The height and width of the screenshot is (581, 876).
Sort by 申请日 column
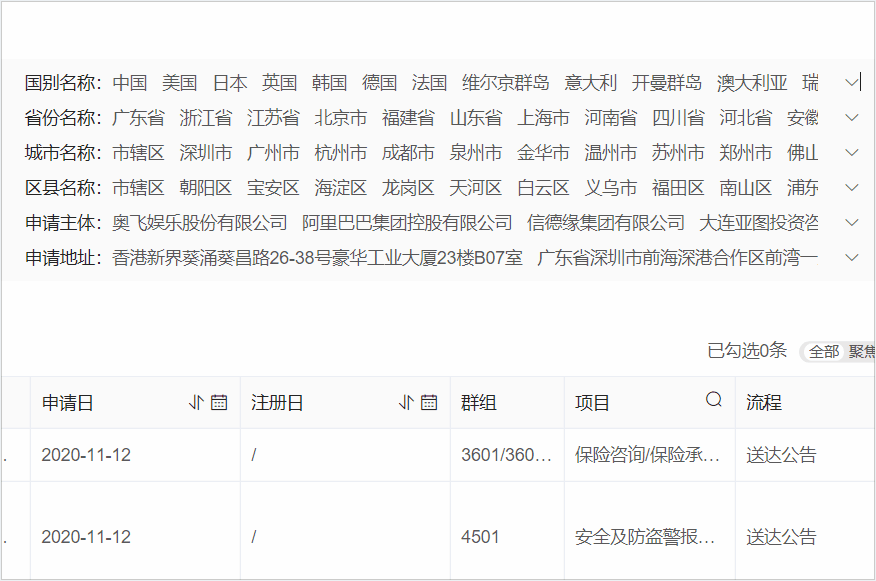point(196,402)
